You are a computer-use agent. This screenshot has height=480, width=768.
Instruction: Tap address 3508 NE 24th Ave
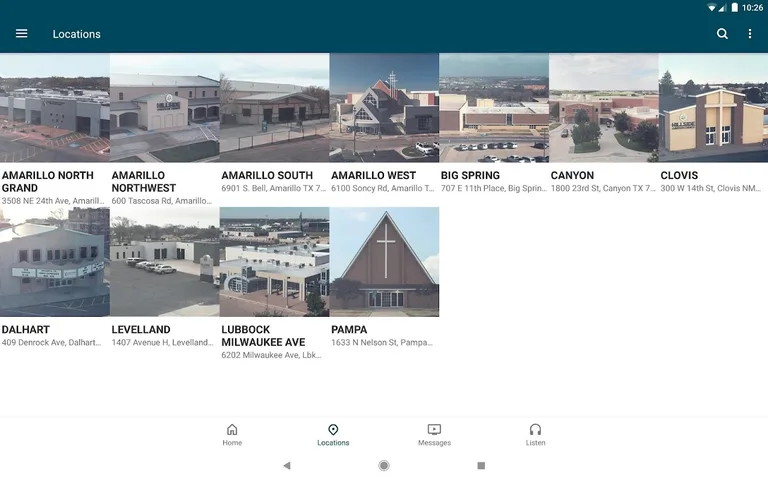click(53, 201)
